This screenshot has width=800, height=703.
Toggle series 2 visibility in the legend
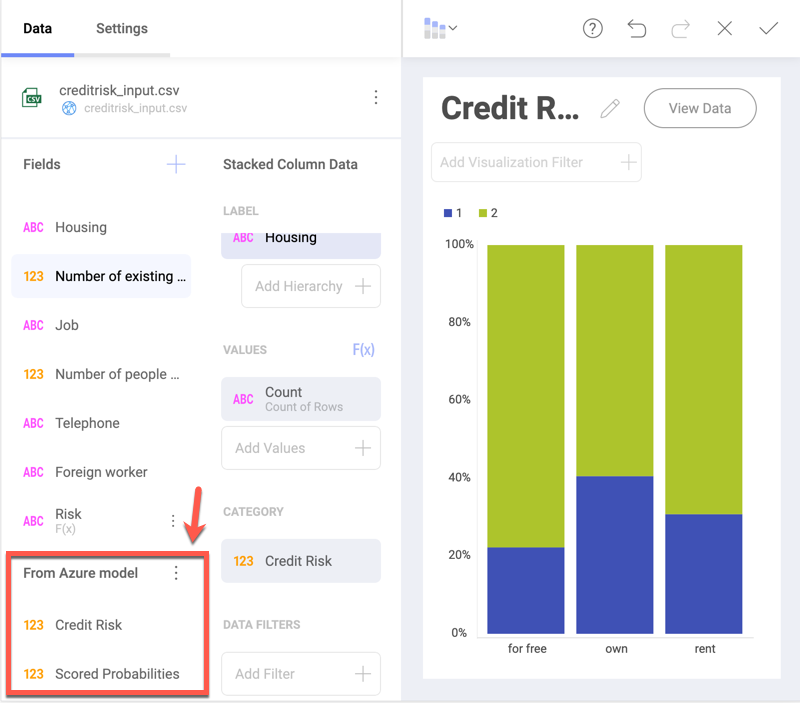[x=487, y=212]
